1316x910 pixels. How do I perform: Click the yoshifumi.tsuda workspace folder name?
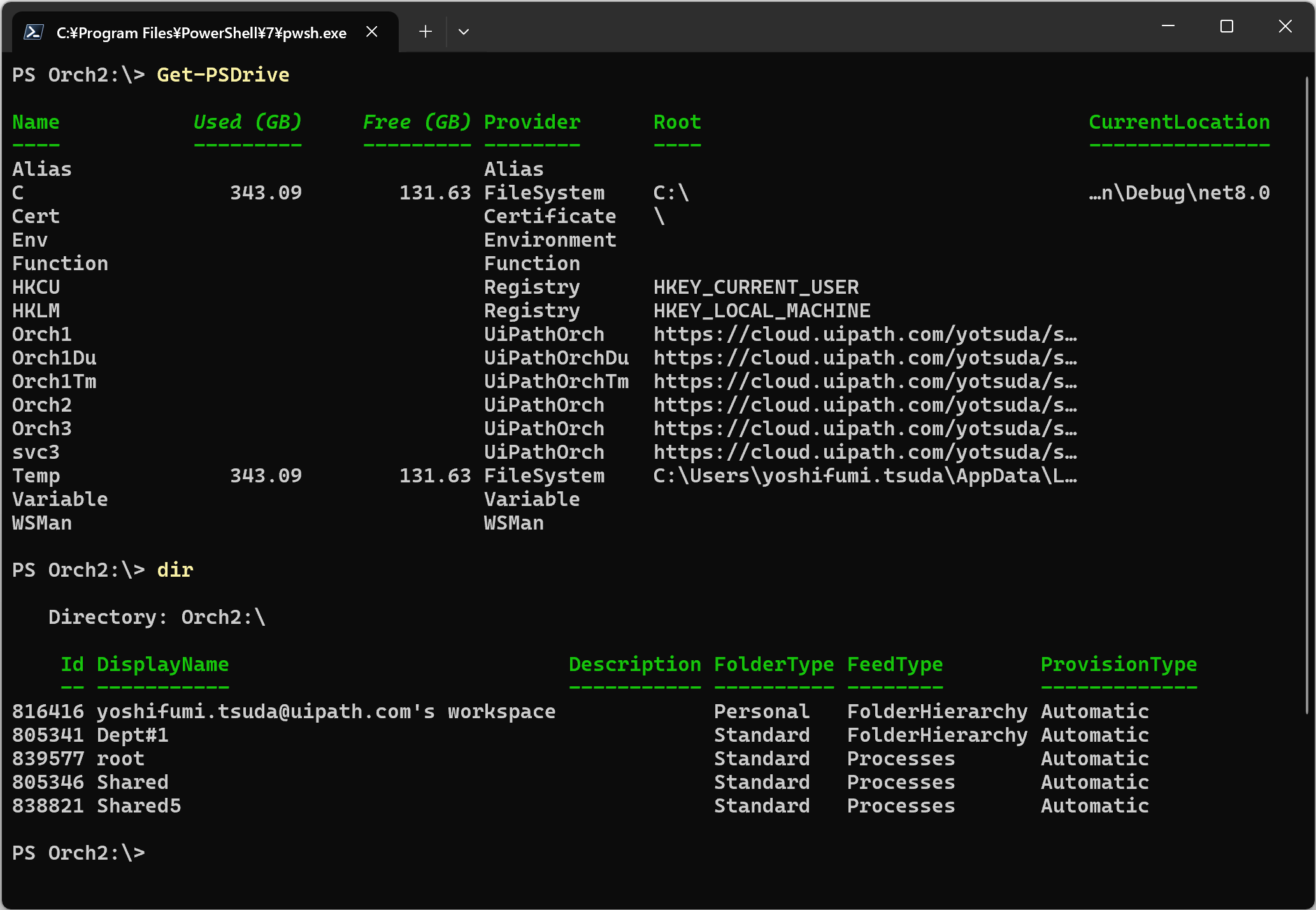click(326, 711)
